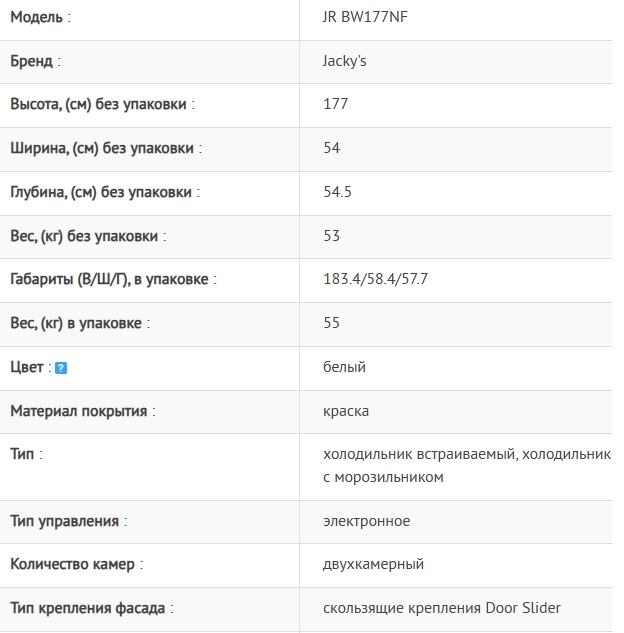
Task: Click the packaged dimensions 183.4/58.4/57.7
Action: [376, 279]
